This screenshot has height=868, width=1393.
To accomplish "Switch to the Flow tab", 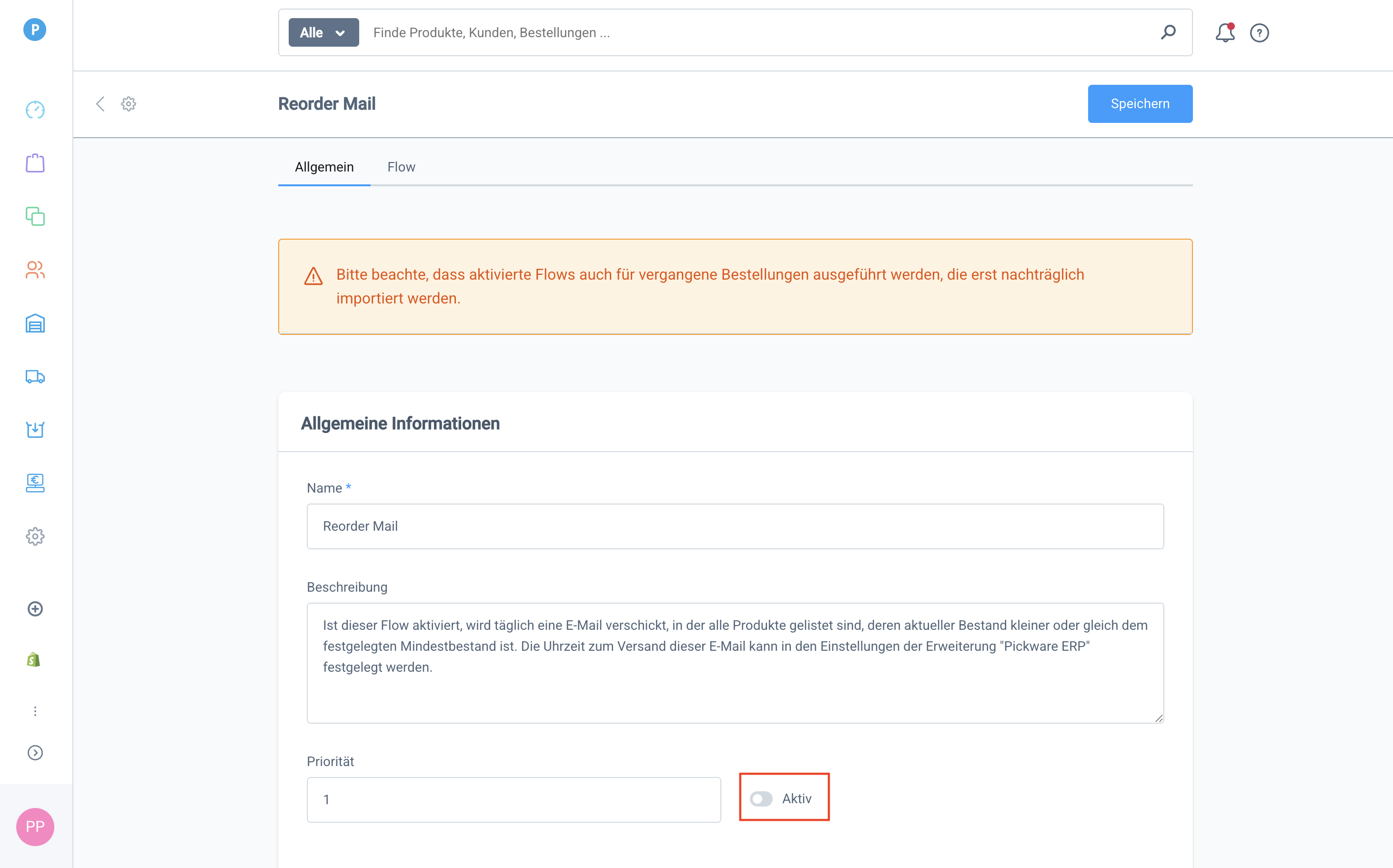I will point(401,167).
